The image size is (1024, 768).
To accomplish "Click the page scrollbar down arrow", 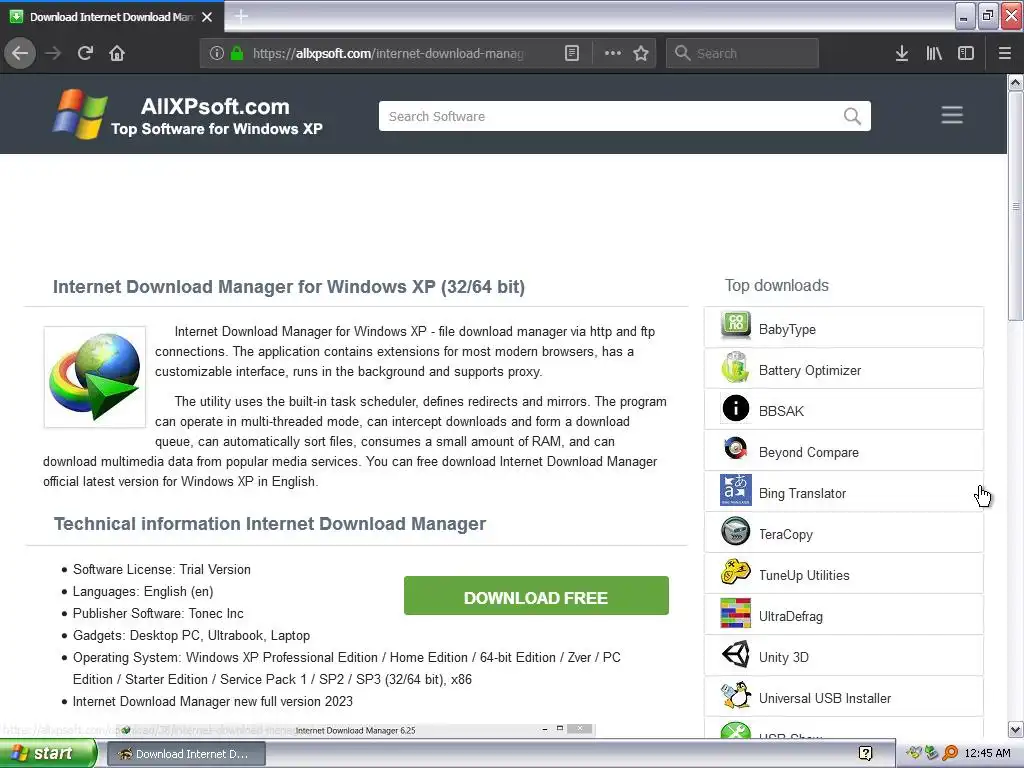I will (1015, 729).
